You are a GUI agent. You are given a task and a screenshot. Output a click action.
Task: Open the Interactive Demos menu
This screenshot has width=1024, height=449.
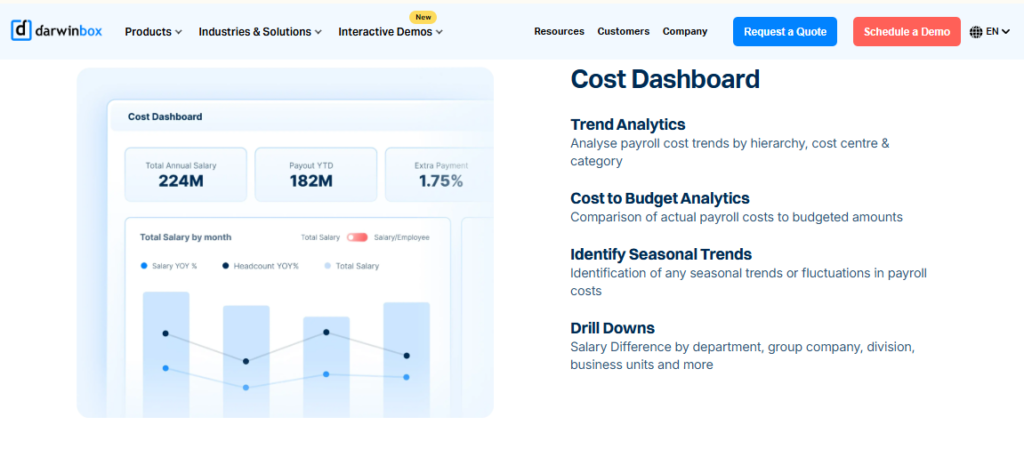click(391, 31)
